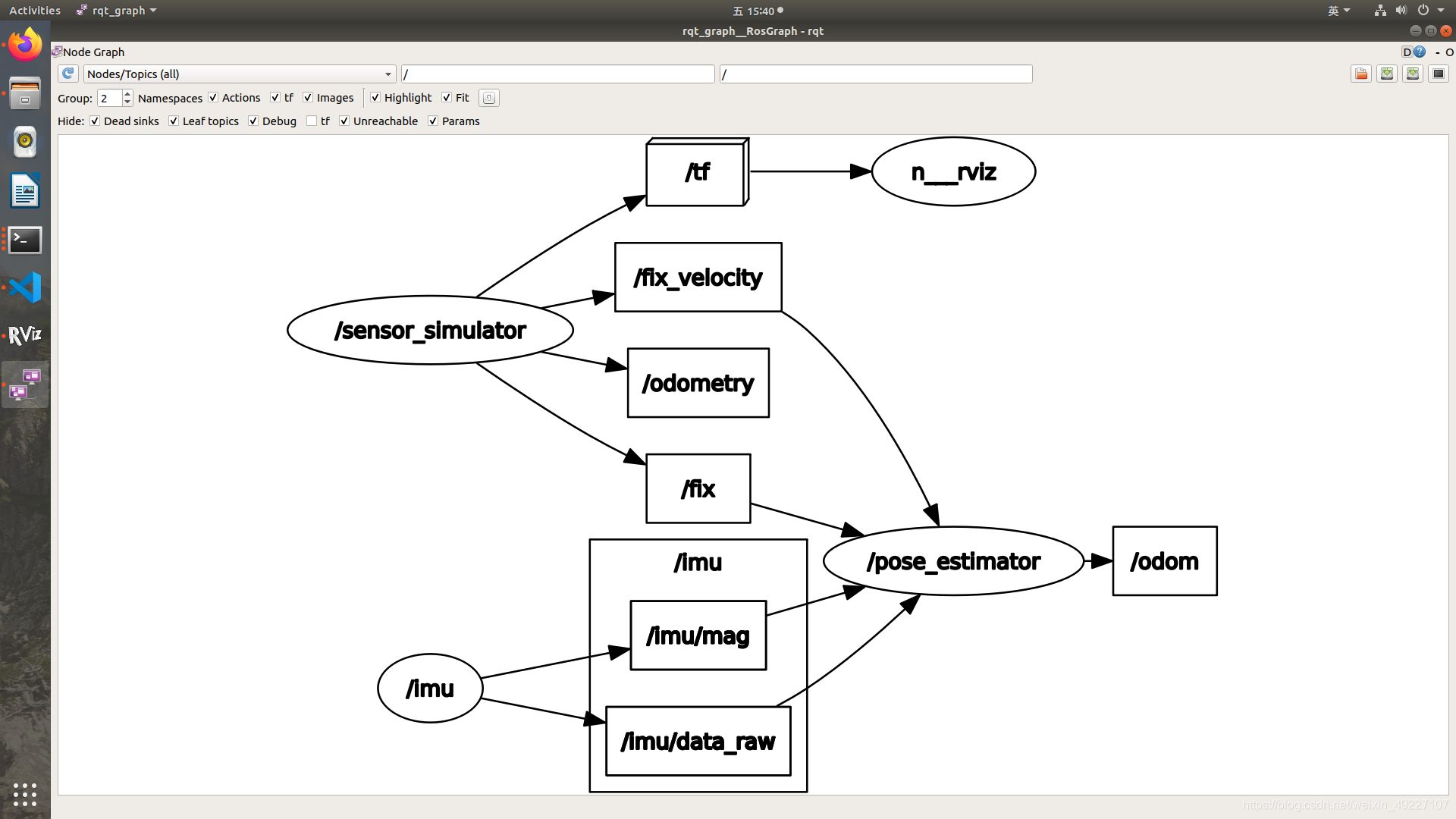Screen dimensions: 1456x819
Task: Click the D dock-toggle button
Action: tap(1407, 52)
